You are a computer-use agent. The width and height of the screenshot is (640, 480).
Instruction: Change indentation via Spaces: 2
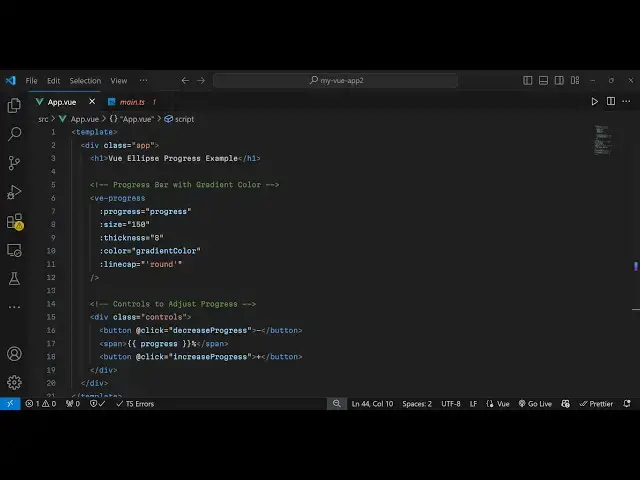[417, 404]
